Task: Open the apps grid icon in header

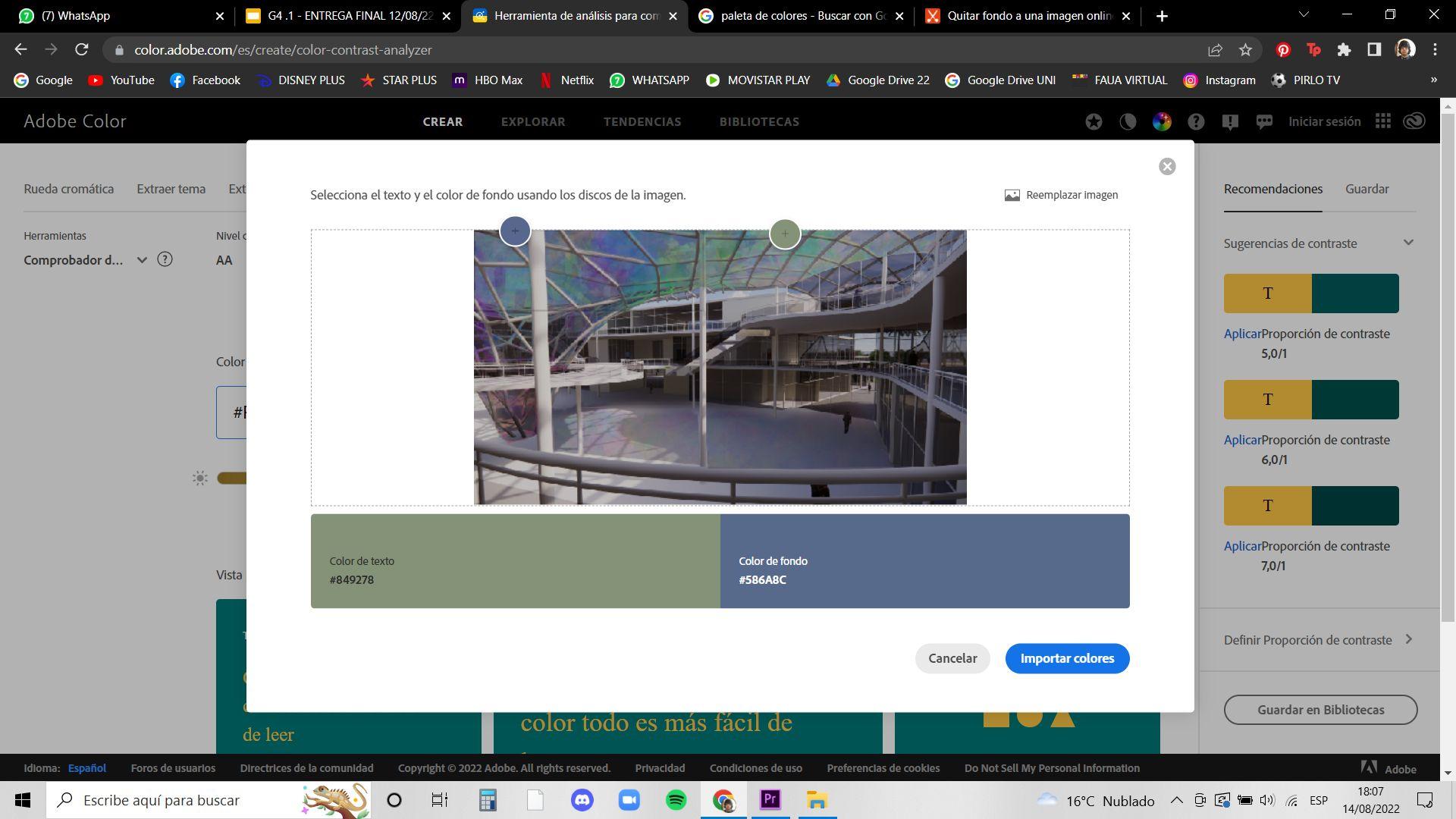Action: point(1382,121)
